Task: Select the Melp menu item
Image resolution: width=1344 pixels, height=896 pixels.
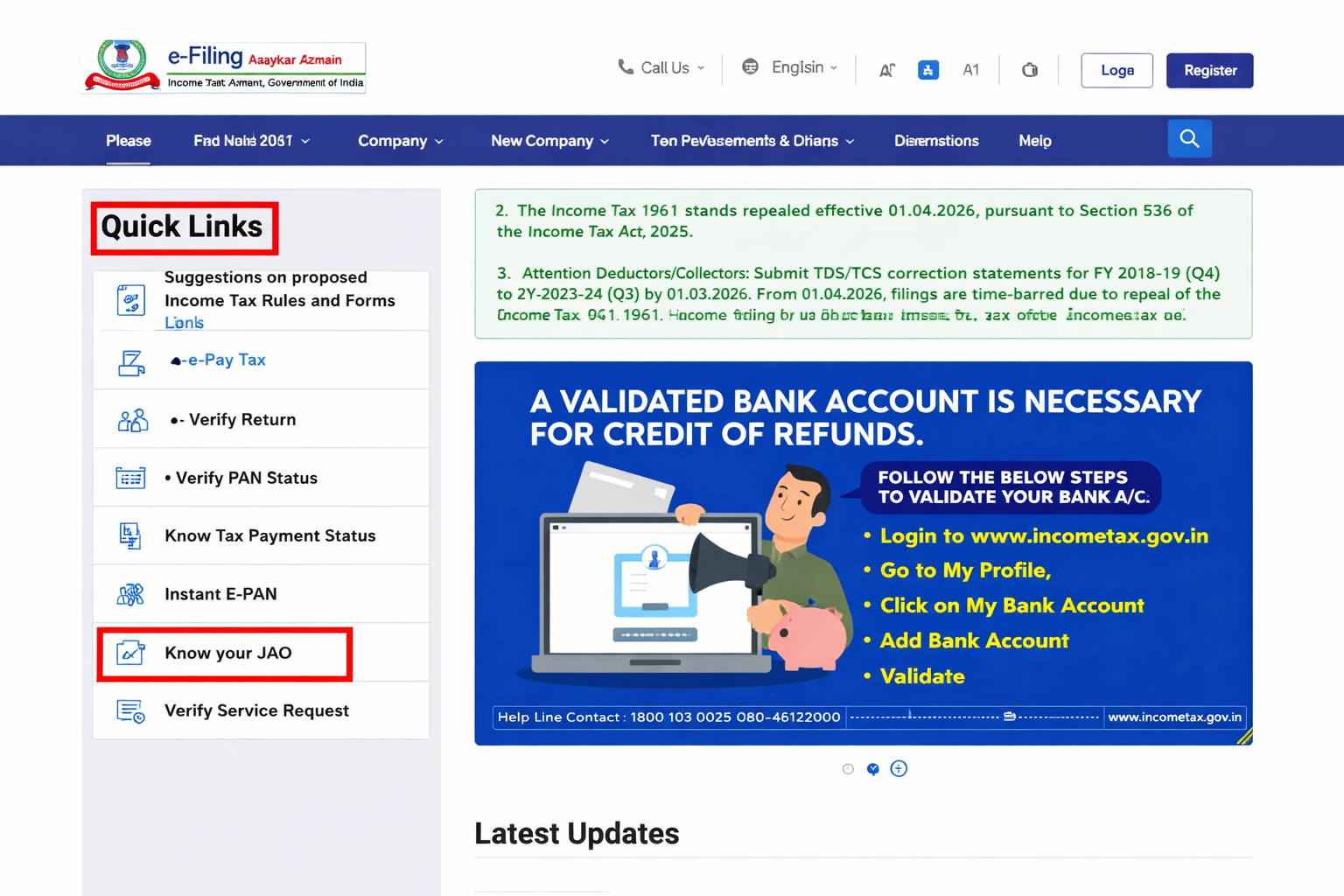Action: pyautogui.click(x=1034, y=141)
